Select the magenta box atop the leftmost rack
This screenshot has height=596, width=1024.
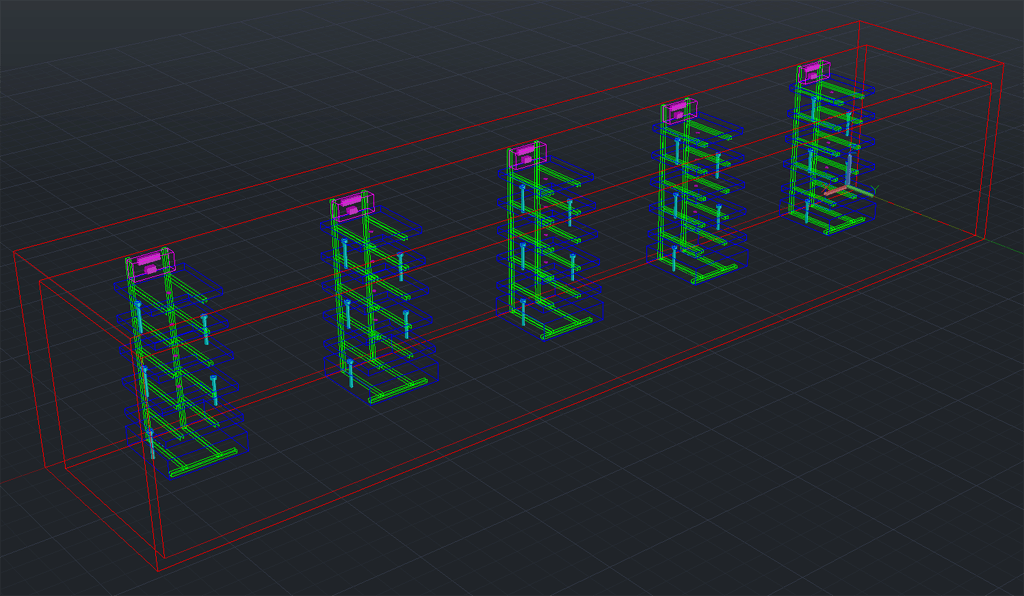coord(150,264)
